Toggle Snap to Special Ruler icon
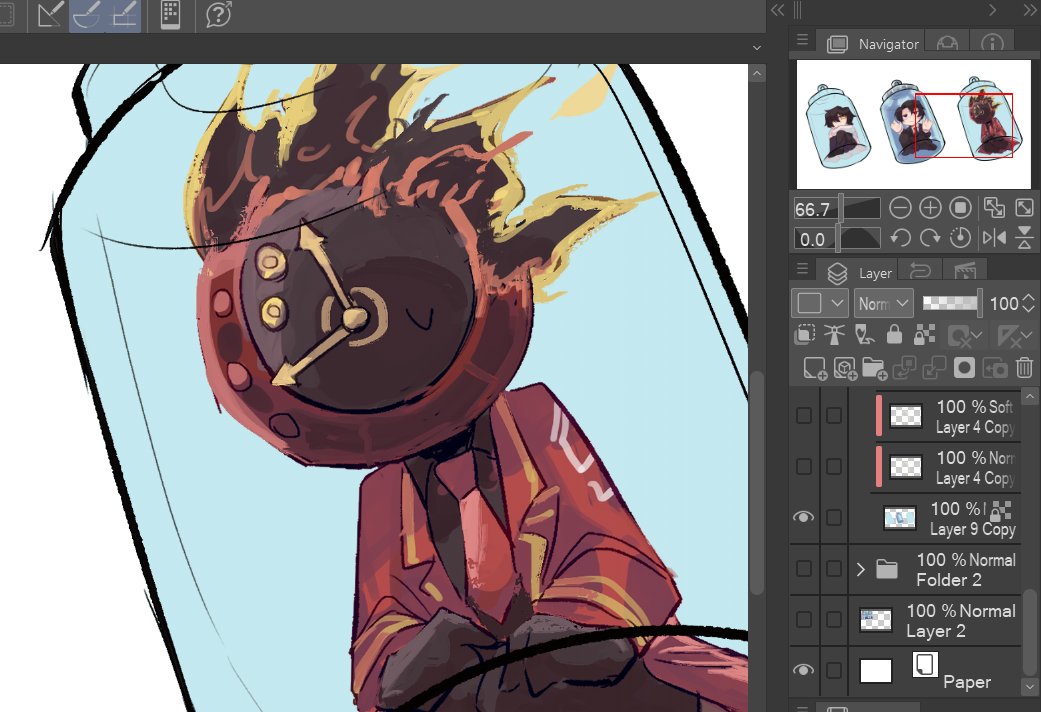 point(86,15)
